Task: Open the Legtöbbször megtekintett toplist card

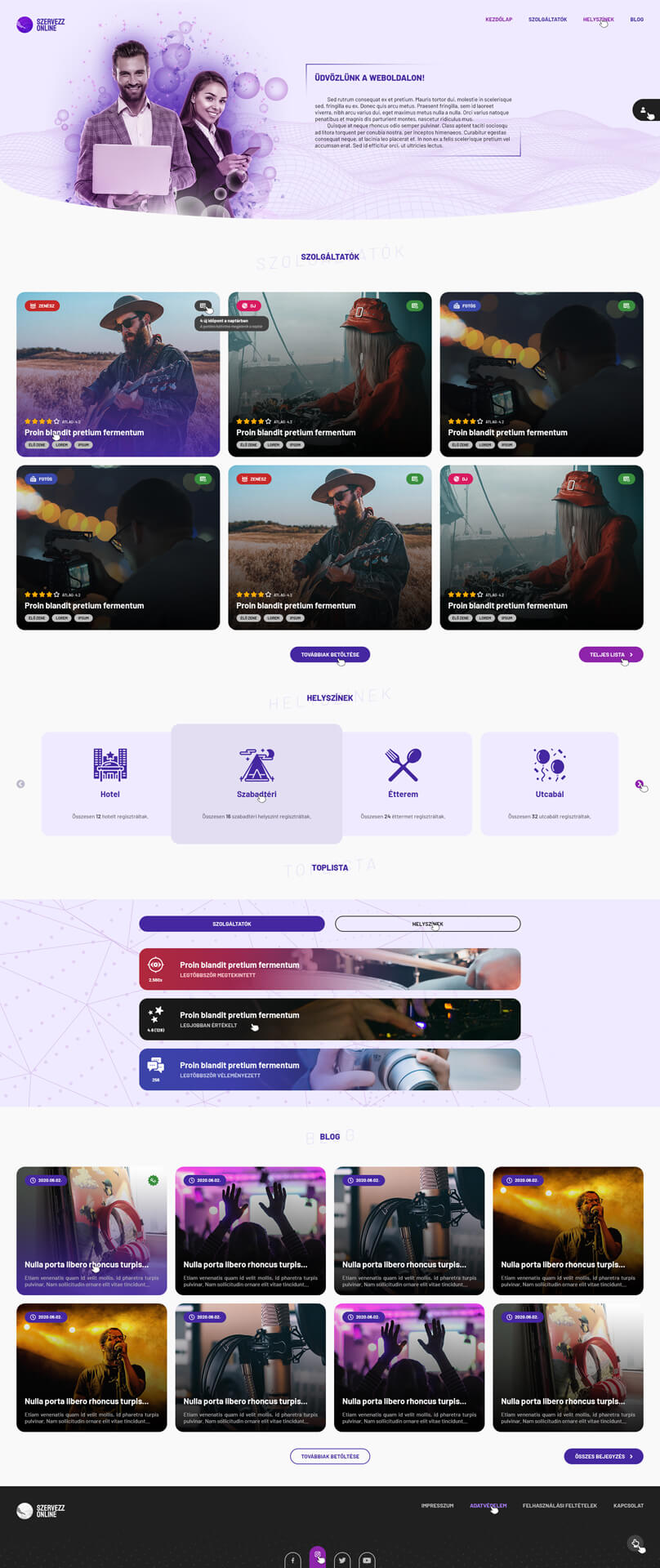Action: point(330,969)
